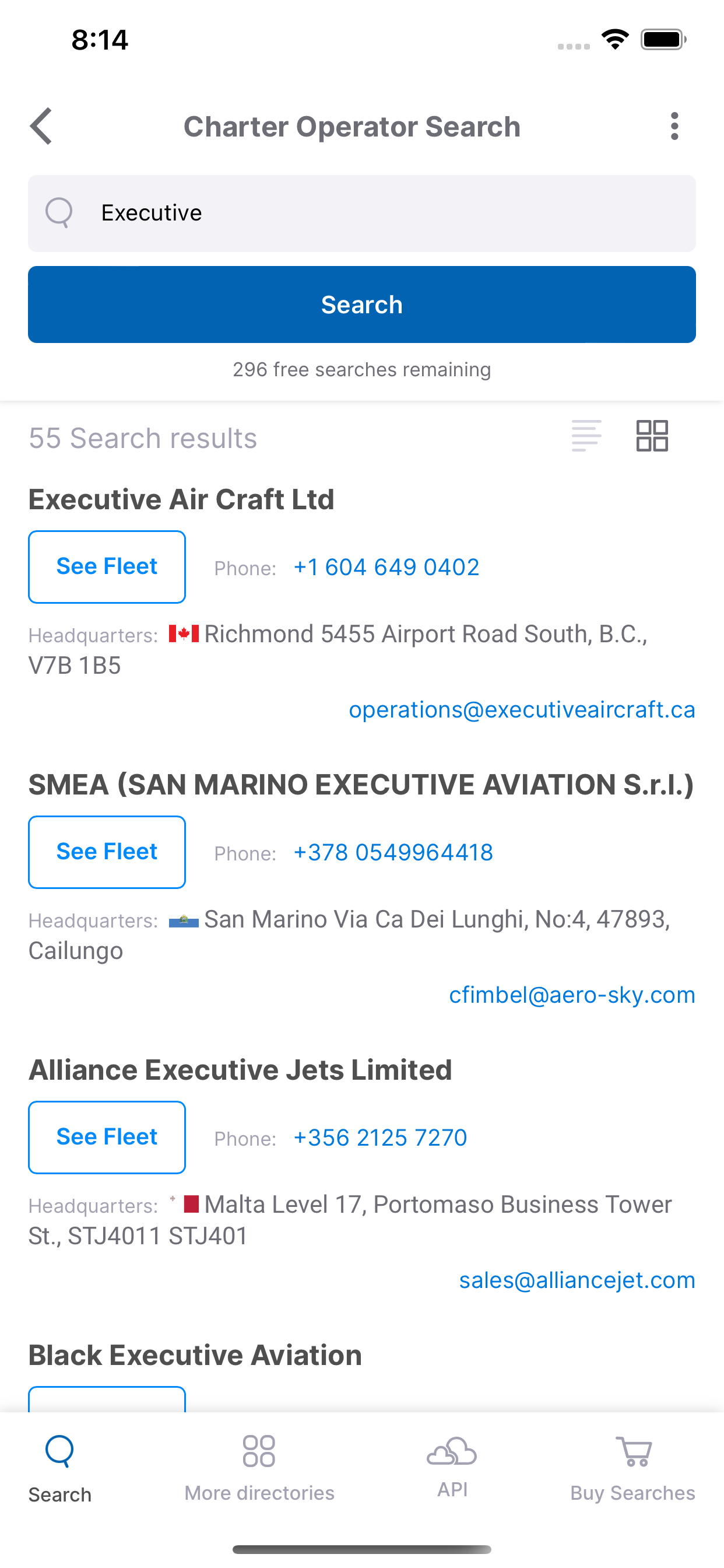The image size is (724, 1568).
Task: Open the three-dot more options menu
Action: [x=674, y=127]
